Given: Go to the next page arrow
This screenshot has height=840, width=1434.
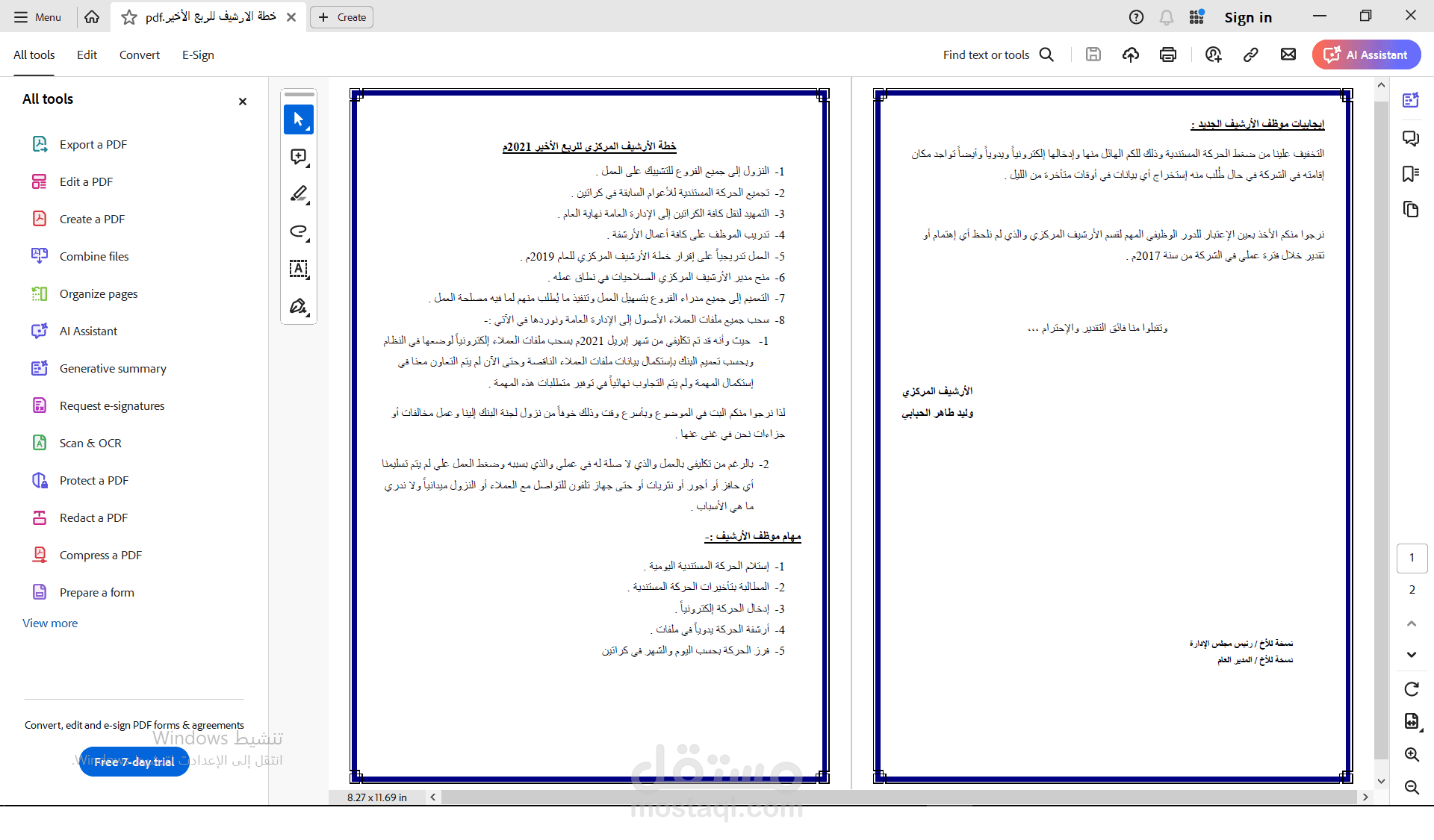Looking at the screenshot, I should coord(1412,655).
